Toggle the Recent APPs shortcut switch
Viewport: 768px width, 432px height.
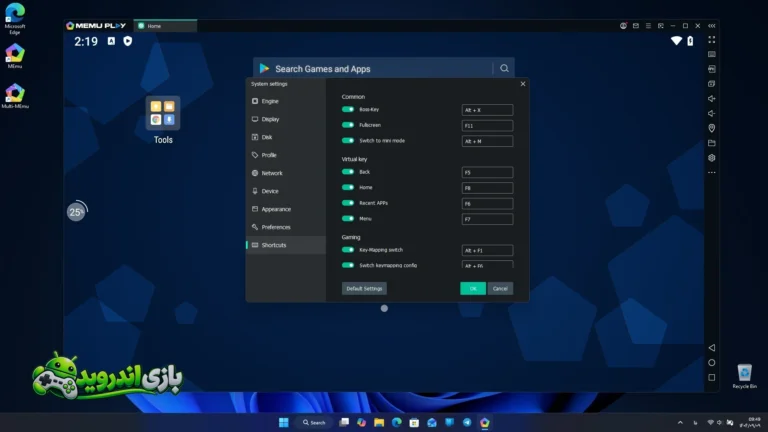tap(348, 203)
